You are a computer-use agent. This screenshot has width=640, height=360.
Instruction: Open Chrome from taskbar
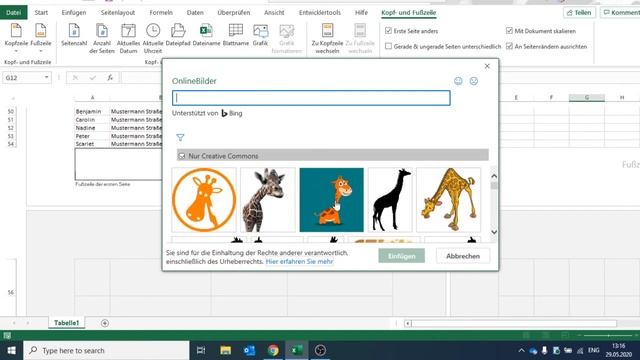tap(273, 350)
